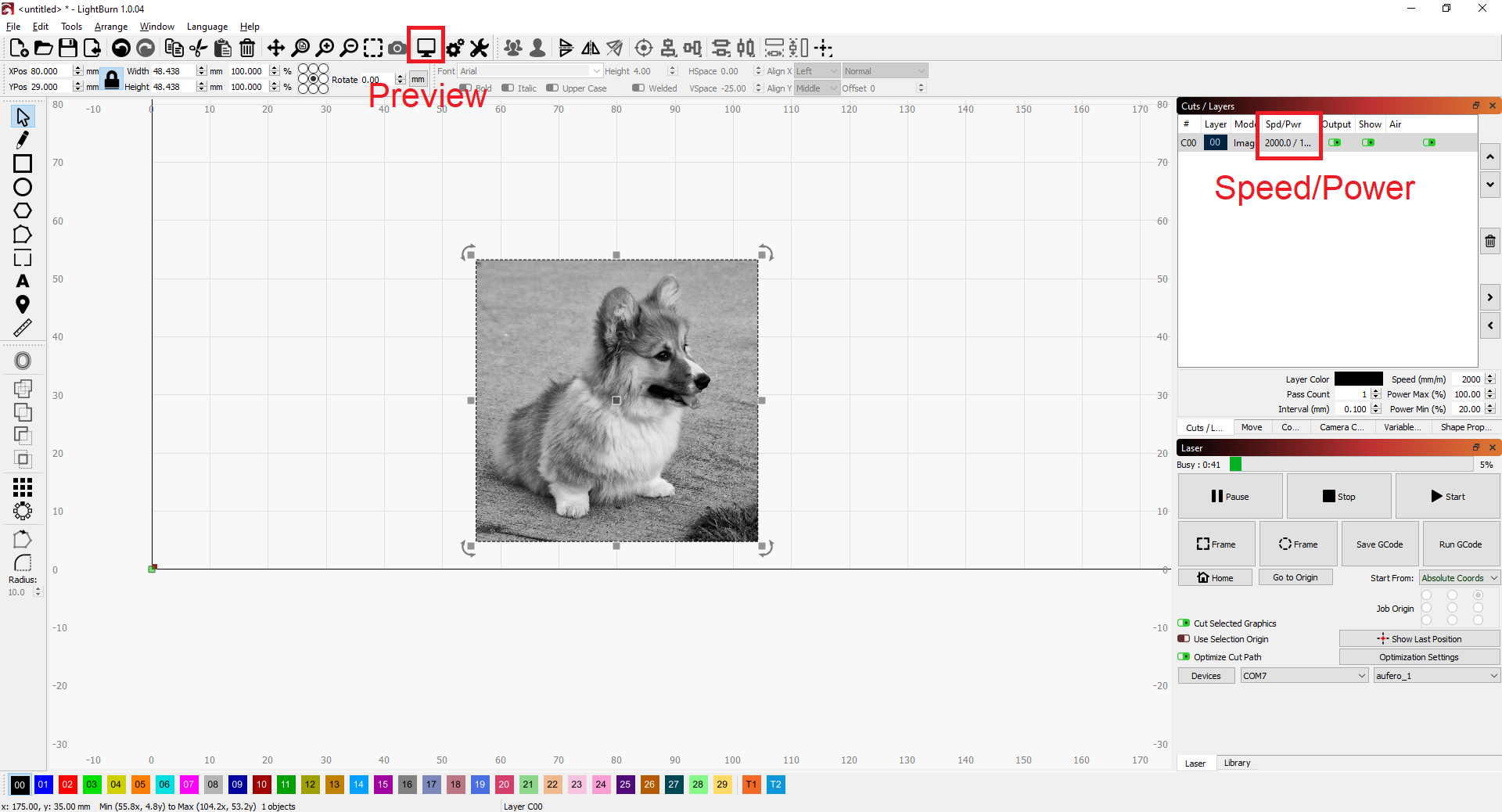The width and height of the screenshot is (1502, 812).
Task: Pick the red 02 palette swatch
Action: tap(67, 785)
